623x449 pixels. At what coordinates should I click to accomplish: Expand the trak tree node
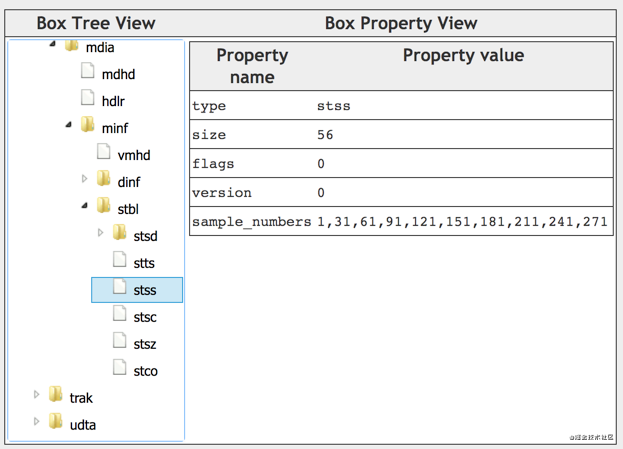37,394
